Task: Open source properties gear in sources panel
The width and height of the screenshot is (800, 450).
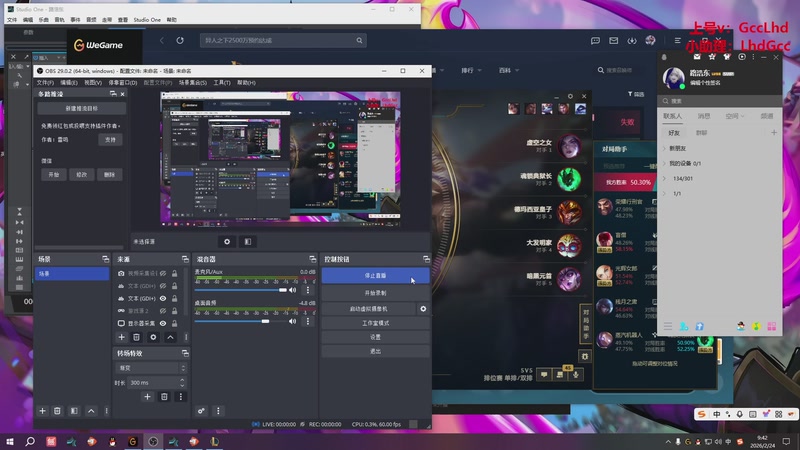Action: click(153, 337)
